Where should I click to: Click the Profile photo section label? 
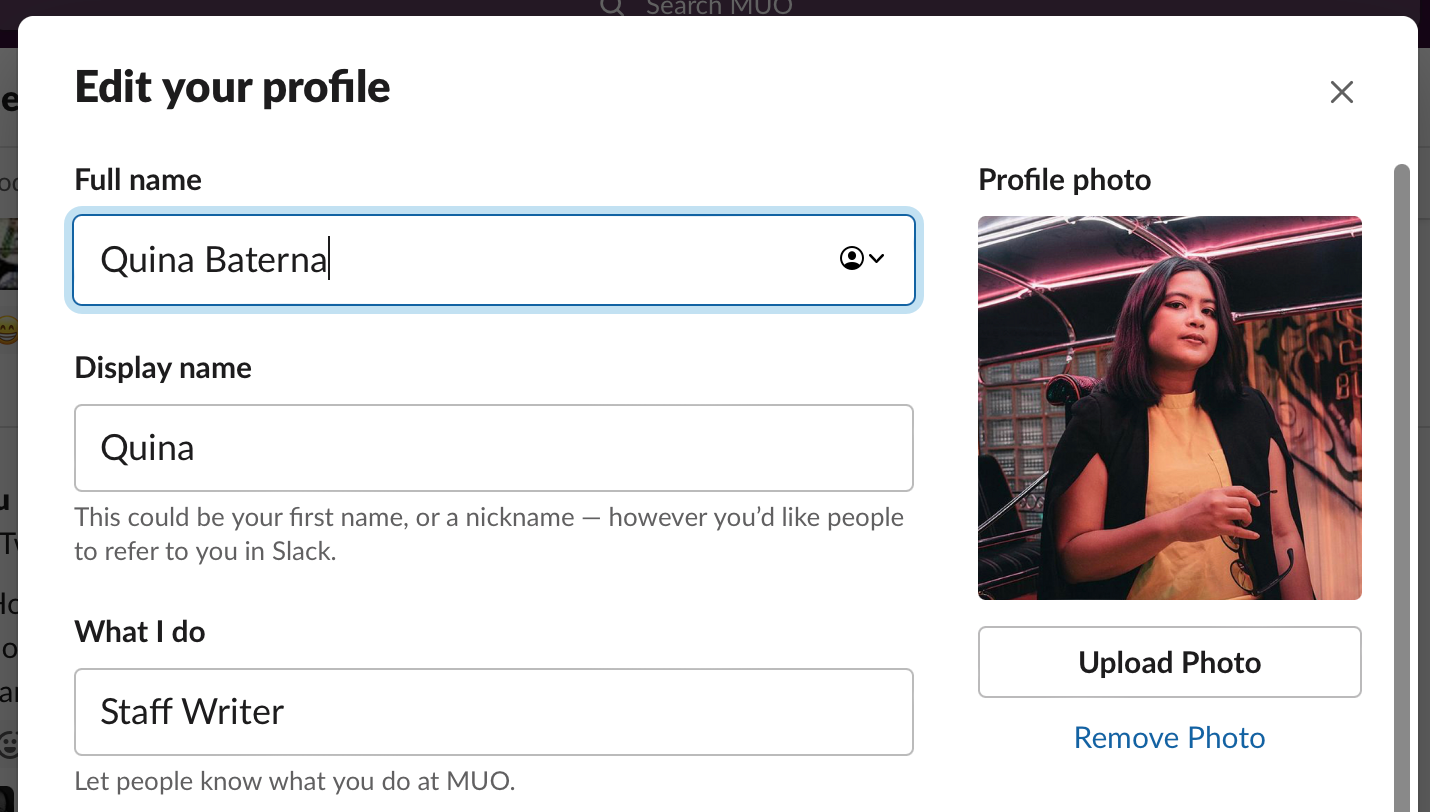[x=1064, y=179]
